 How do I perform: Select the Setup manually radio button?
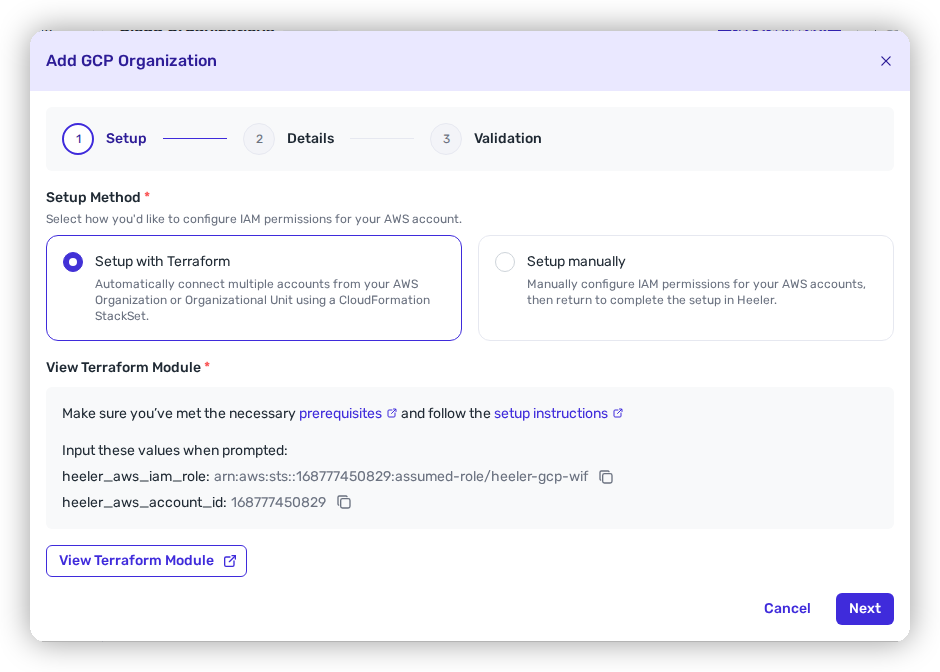[505, 262]
